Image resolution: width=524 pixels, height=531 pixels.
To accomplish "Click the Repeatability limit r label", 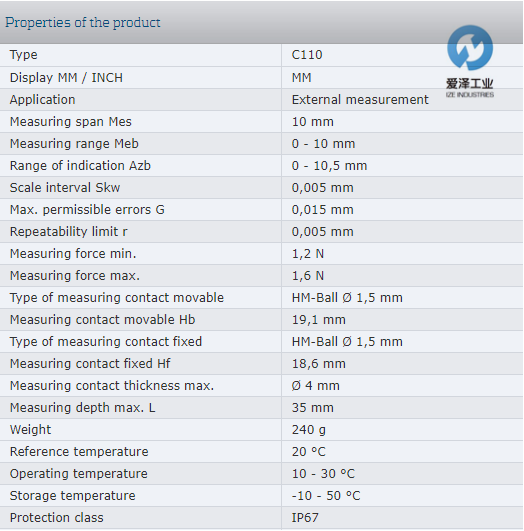I will click(x=68, y=232).
